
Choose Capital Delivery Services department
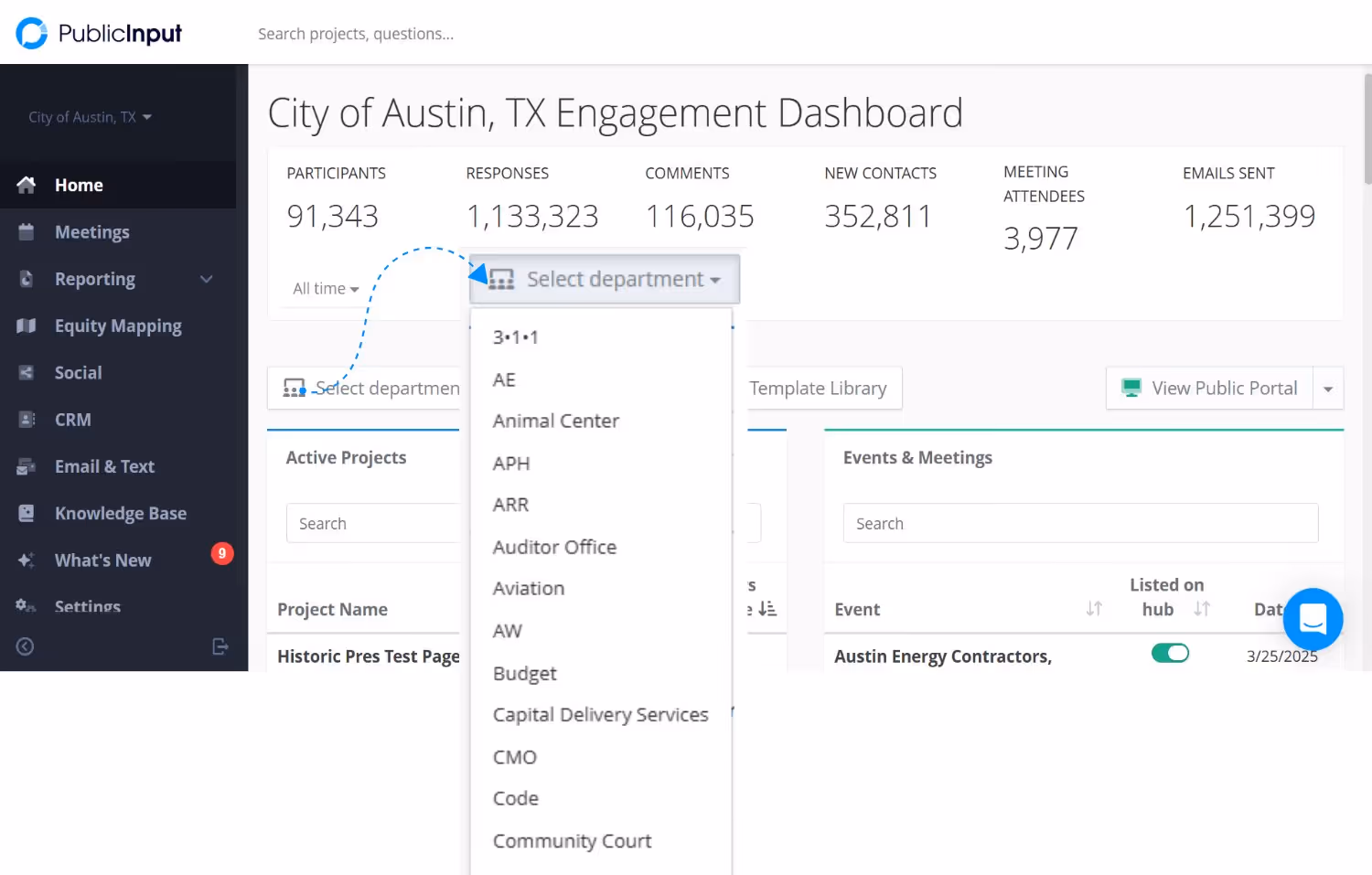[x=600, y=715]
